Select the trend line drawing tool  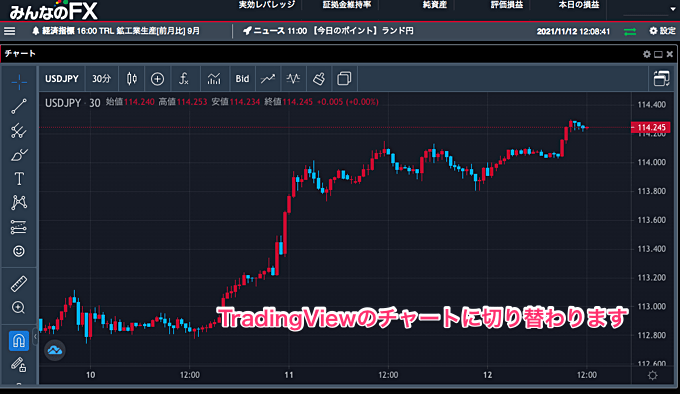pyautogui.click(x=19, y=106)
